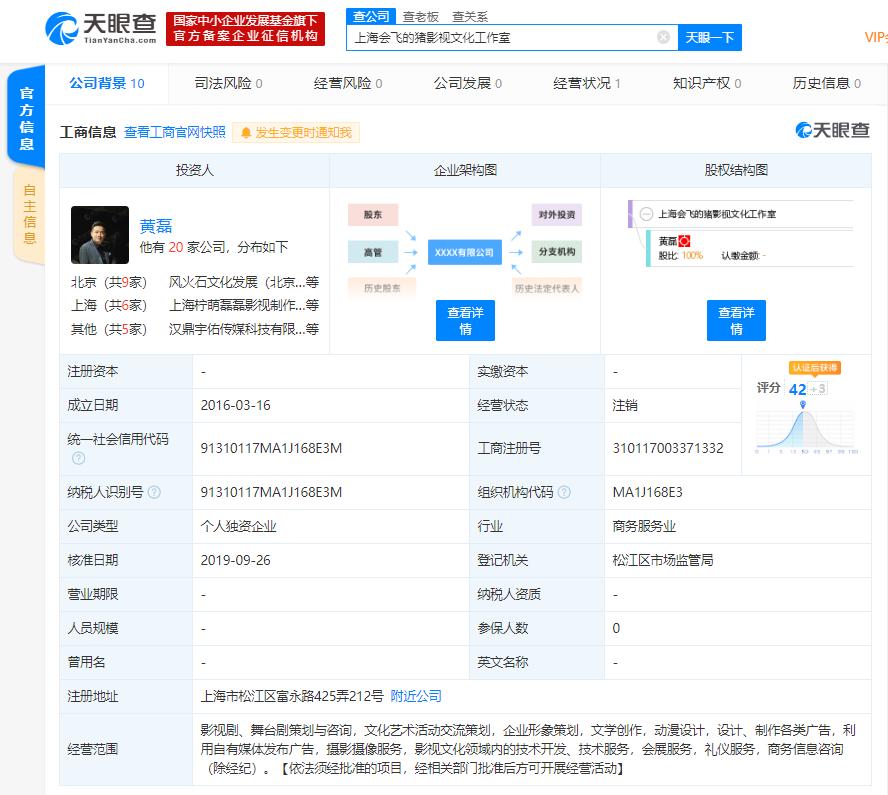Open the help icon beside 统一社会信用代码
Screen dimensions: 888x795
click(x=78, y=457)
